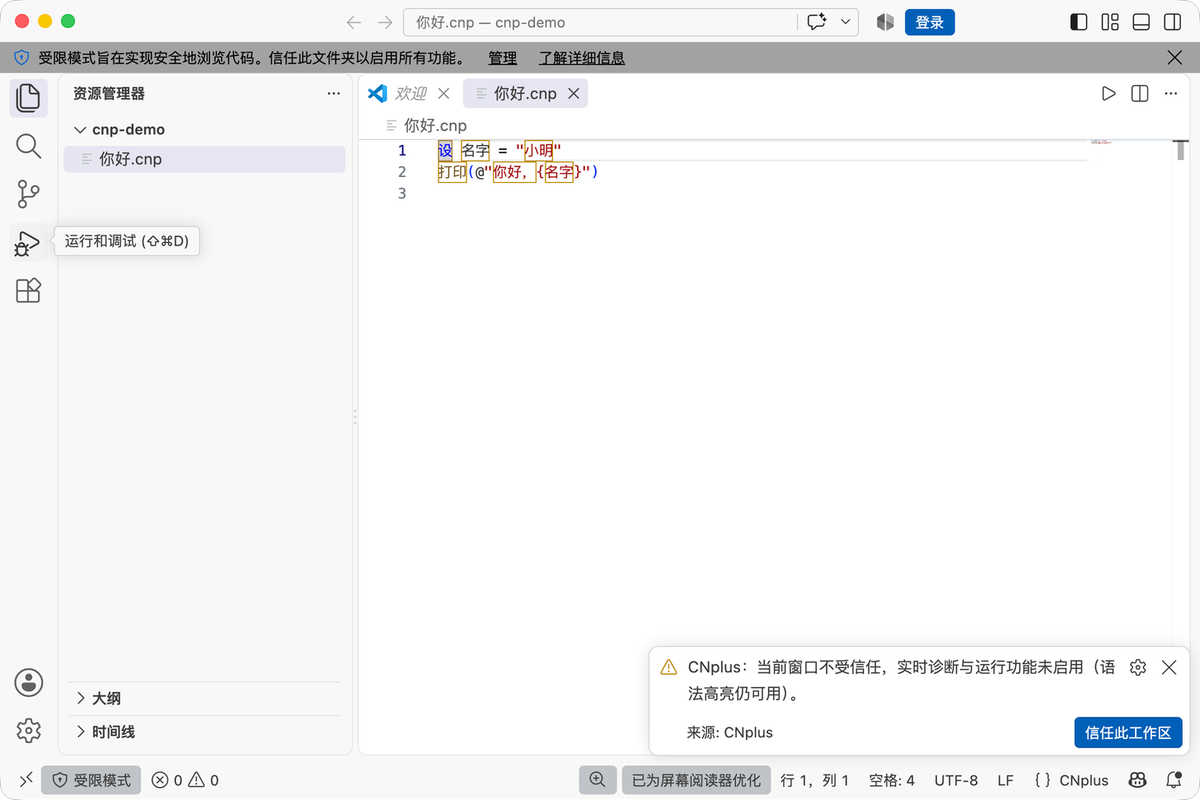Screen dimensions: 1200x800
Task: Close the 你好.cnp tab
Action: tap(574, 93)
